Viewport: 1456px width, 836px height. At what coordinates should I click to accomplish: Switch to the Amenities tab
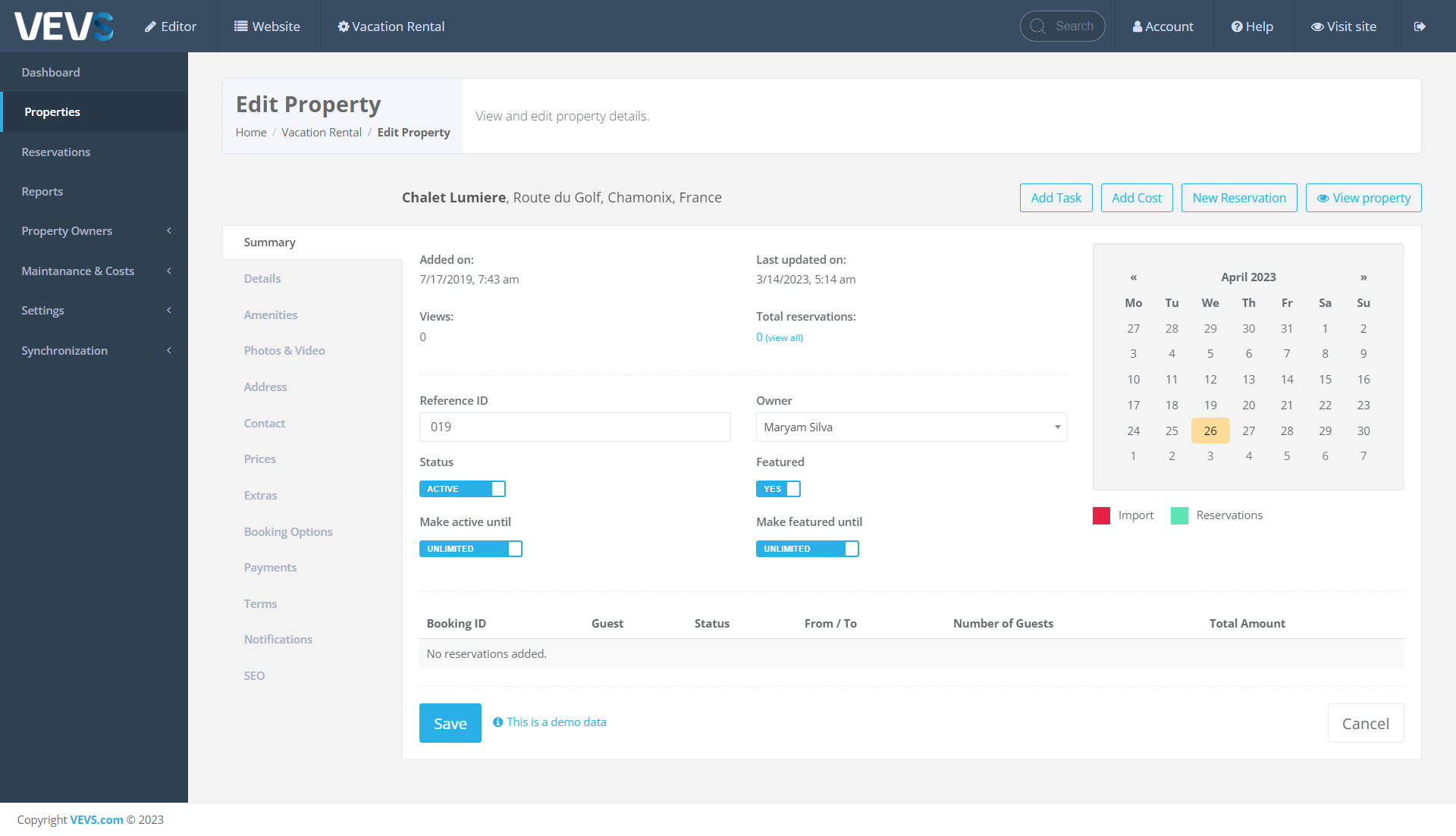(x=271, y=315)
